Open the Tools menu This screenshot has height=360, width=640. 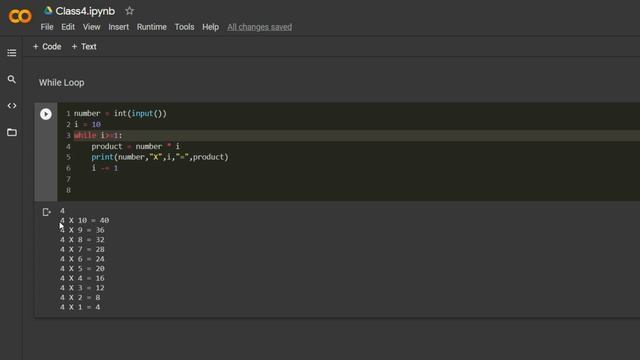184,27
